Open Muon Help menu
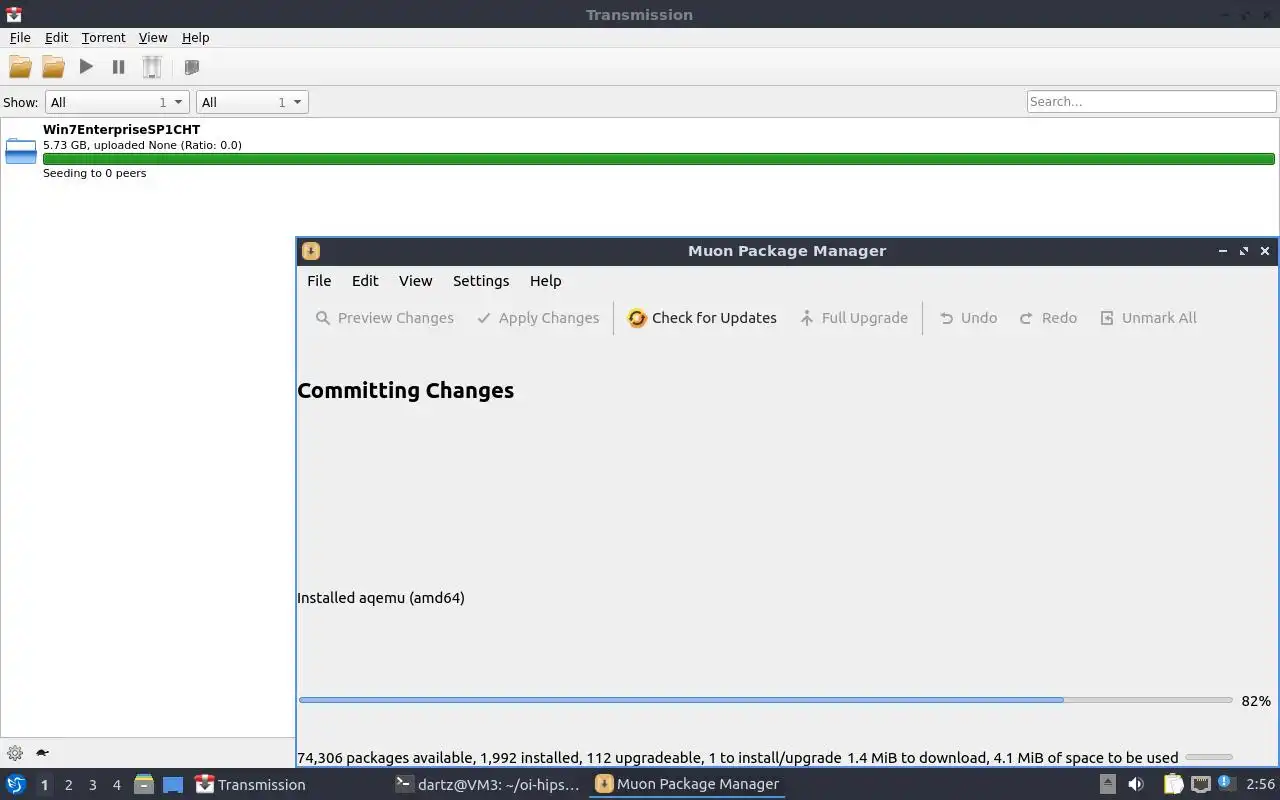 (545, 281)
